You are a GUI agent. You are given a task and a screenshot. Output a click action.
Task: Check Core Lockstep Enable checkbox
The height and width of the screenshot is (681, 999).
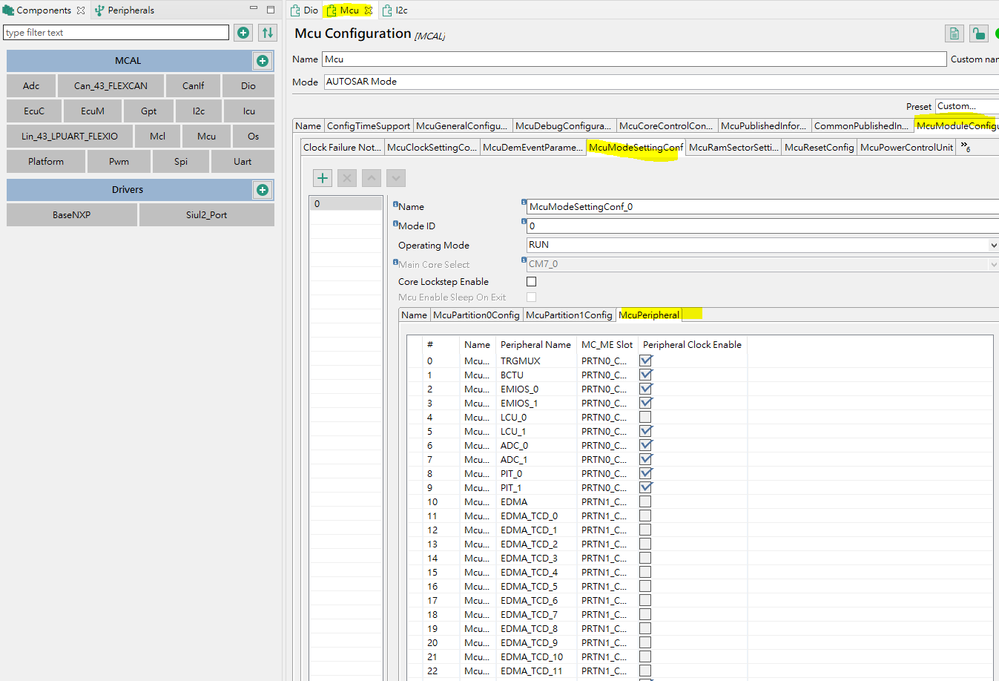tap(531, 281)
